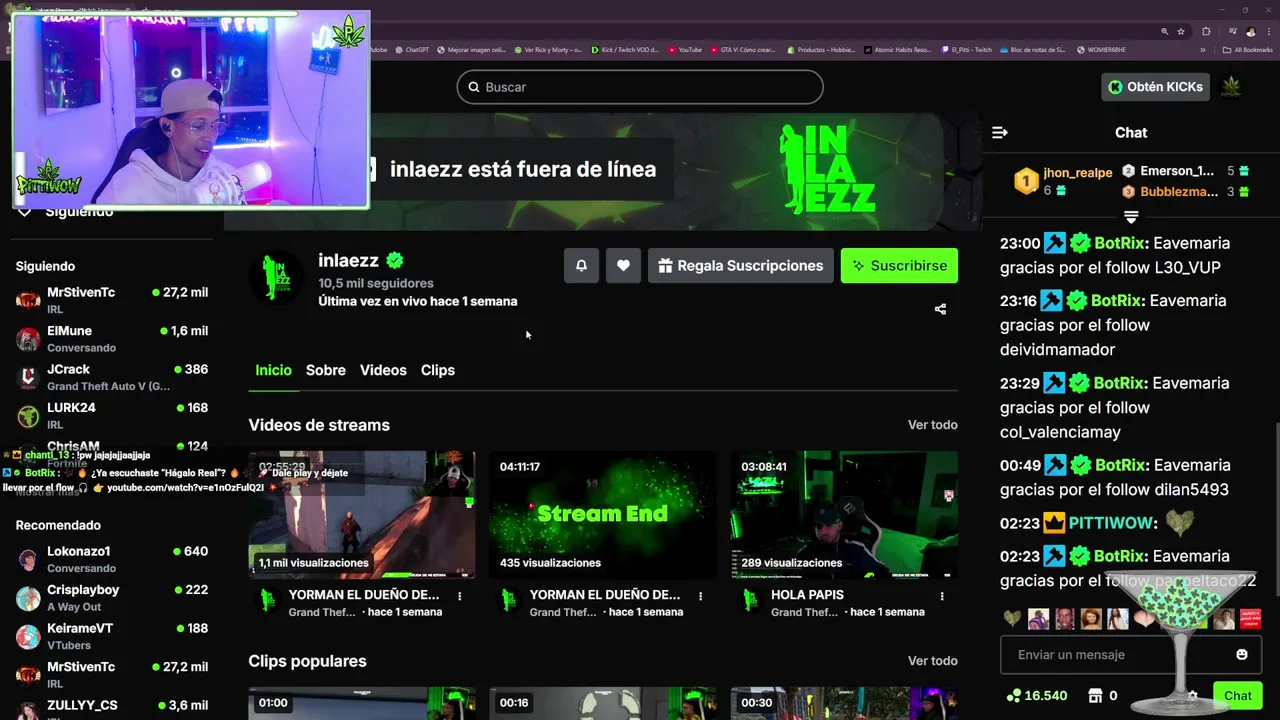Switch to the Sobre tab
The width and height of the screenshot is (1280, 720).
pyautogui.click(x=326, y=370)
